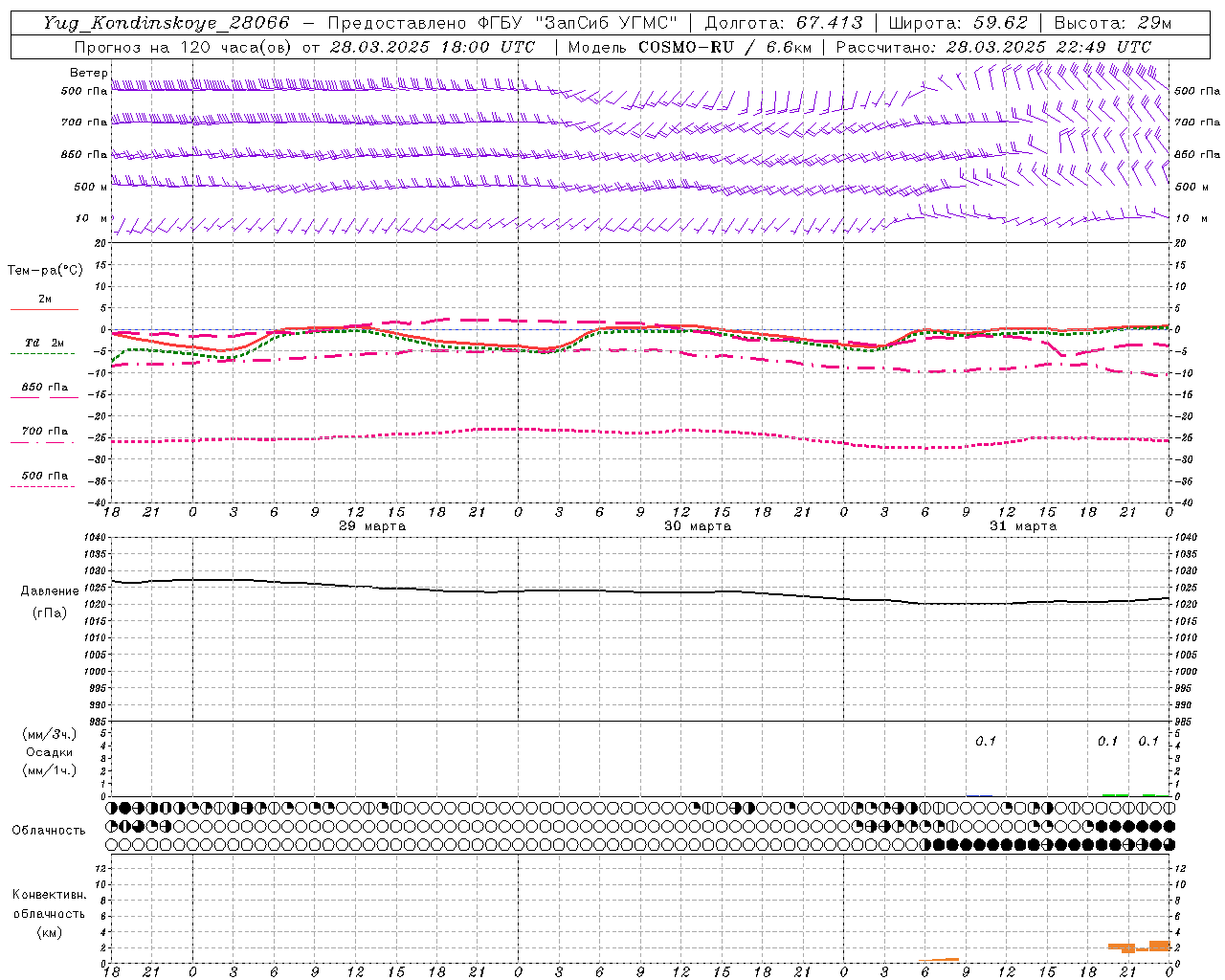The image size is (1225, 980).
Task: Click the (мм/3ч.) precipitation unit label
Action: (x=50, y=735)
